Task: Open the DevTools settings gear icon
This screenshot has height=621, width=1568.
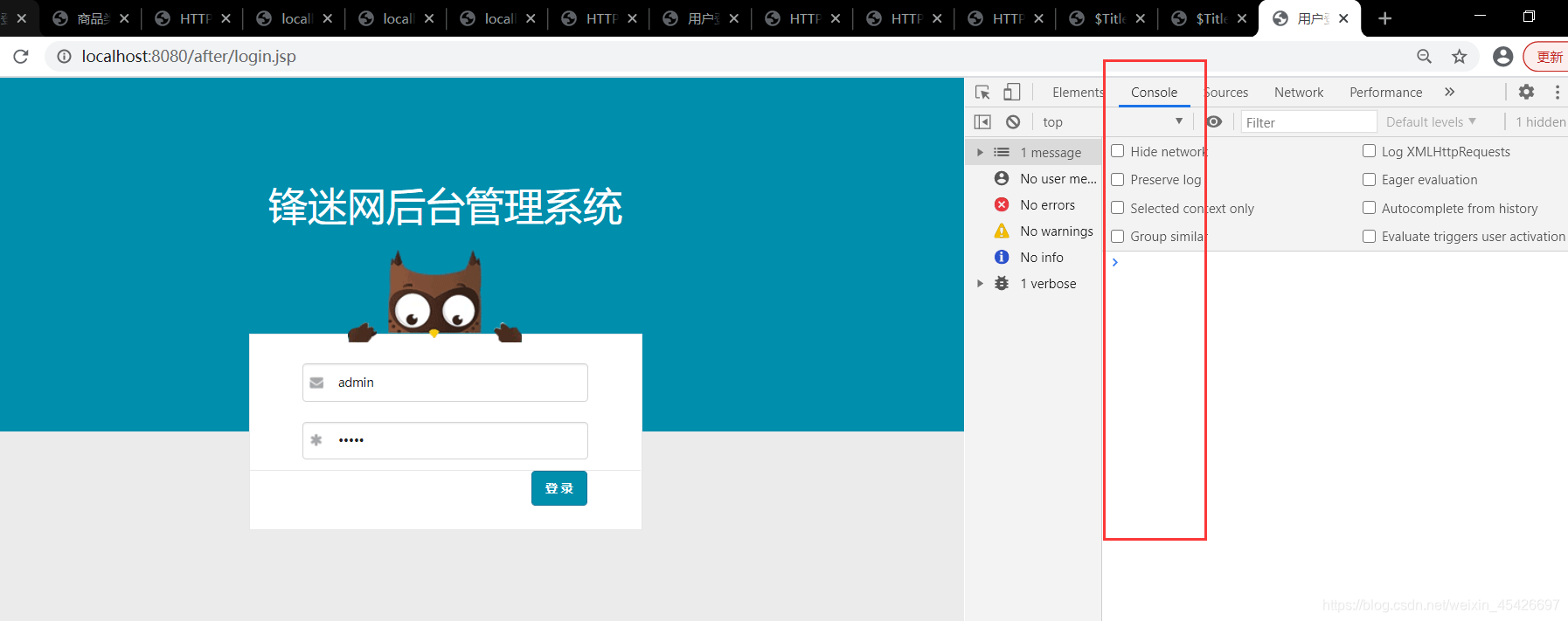Action: pos(1526,92)
